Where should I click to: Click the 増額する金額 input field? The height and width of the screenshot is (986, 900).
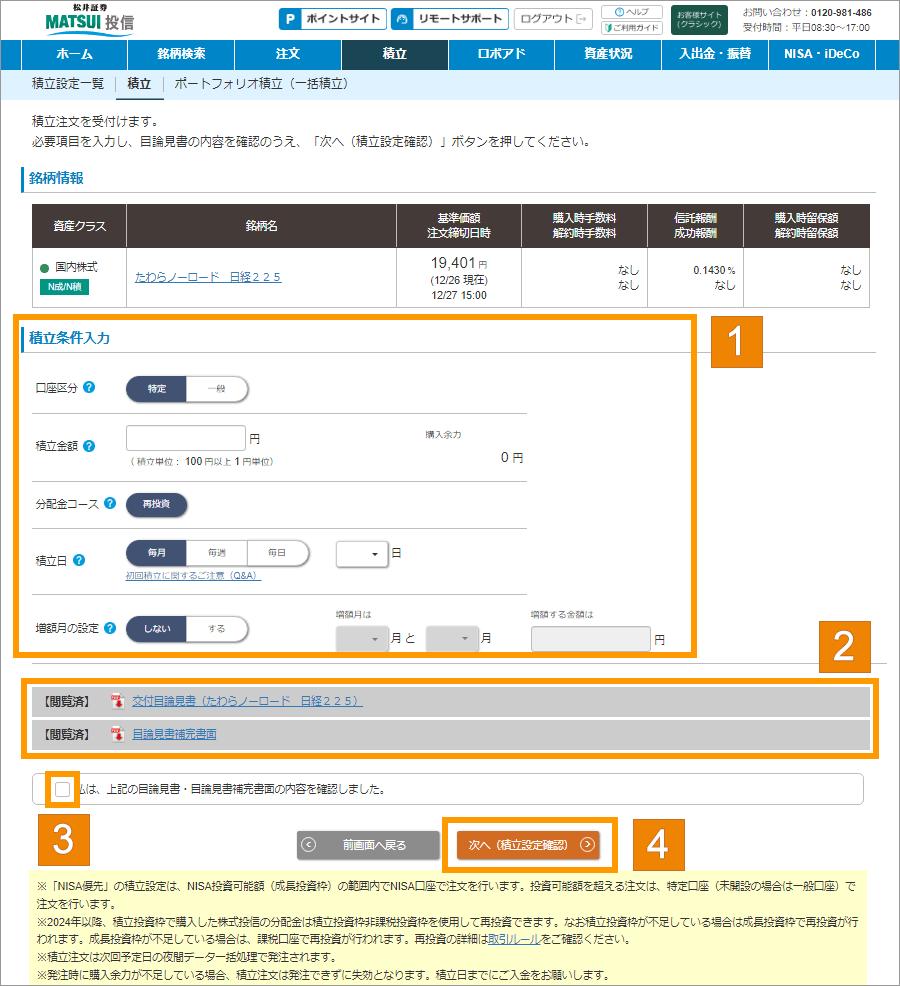click(591, 639)
